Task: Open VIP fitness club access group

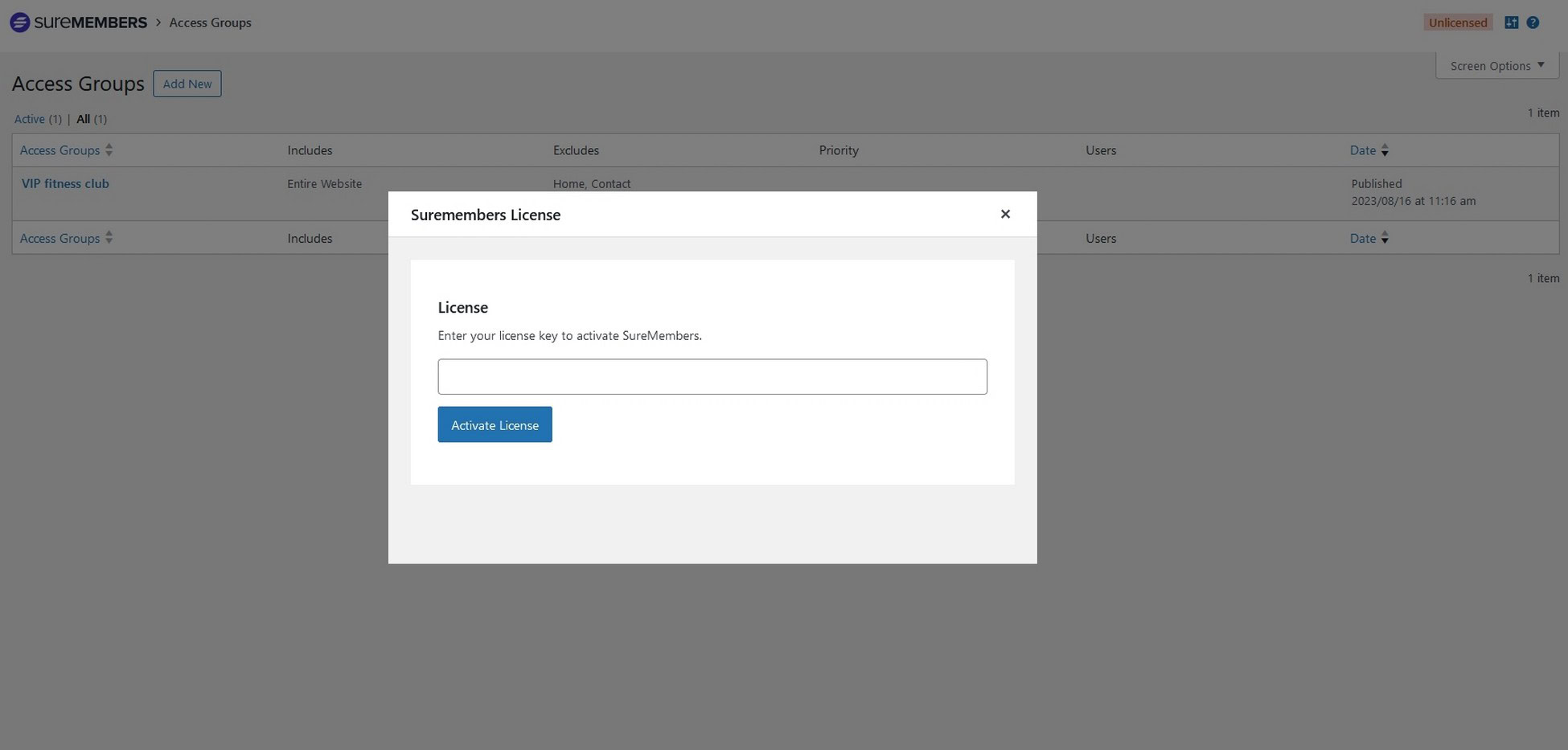Action: (x=65, y=183)
